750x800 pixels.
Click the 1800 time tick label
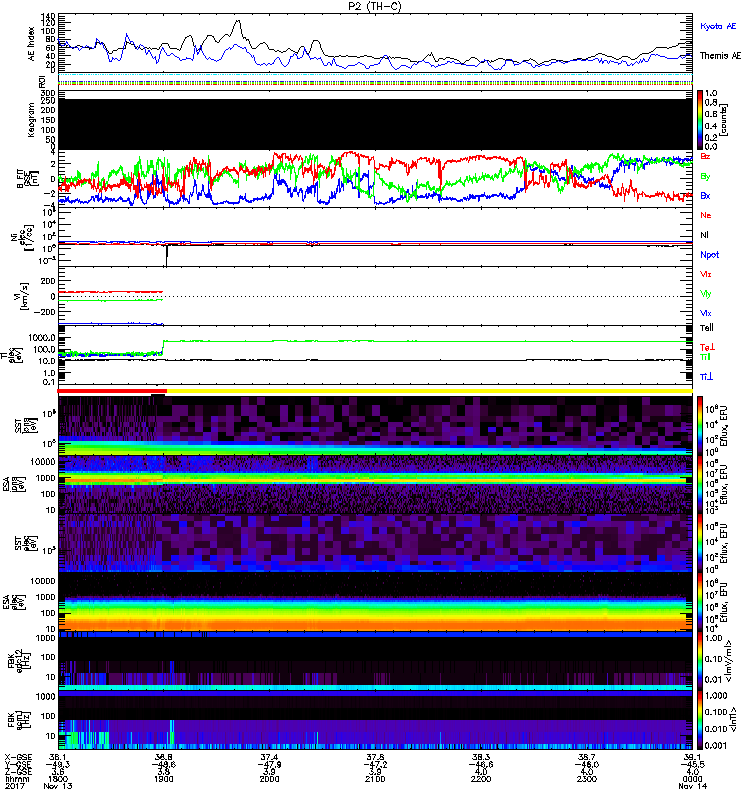[x=58, y=779]
